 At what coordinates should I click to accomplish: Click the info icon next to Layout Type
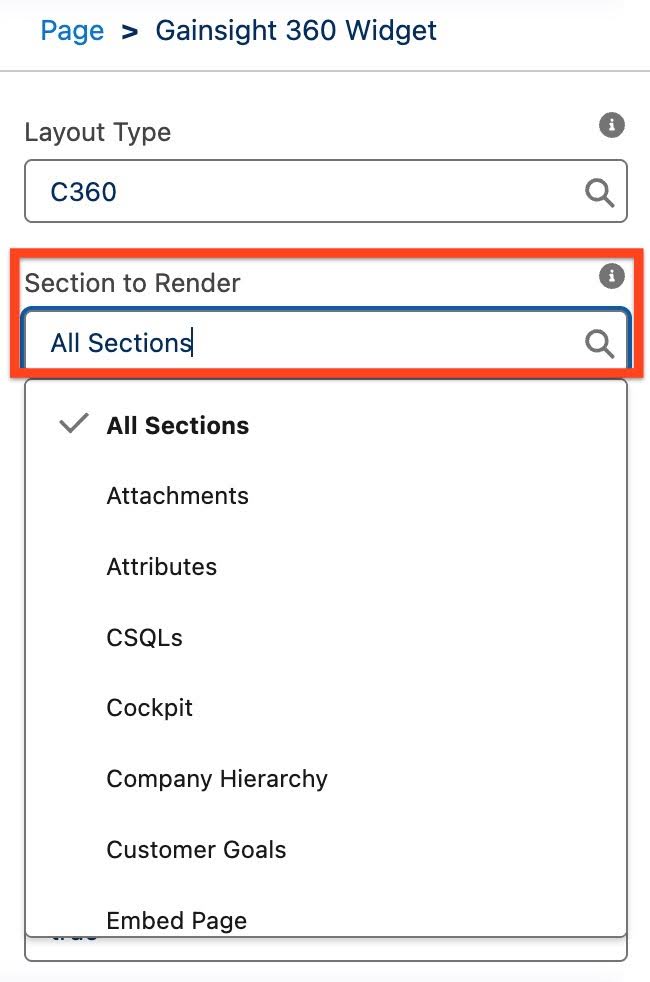point(611,125)
